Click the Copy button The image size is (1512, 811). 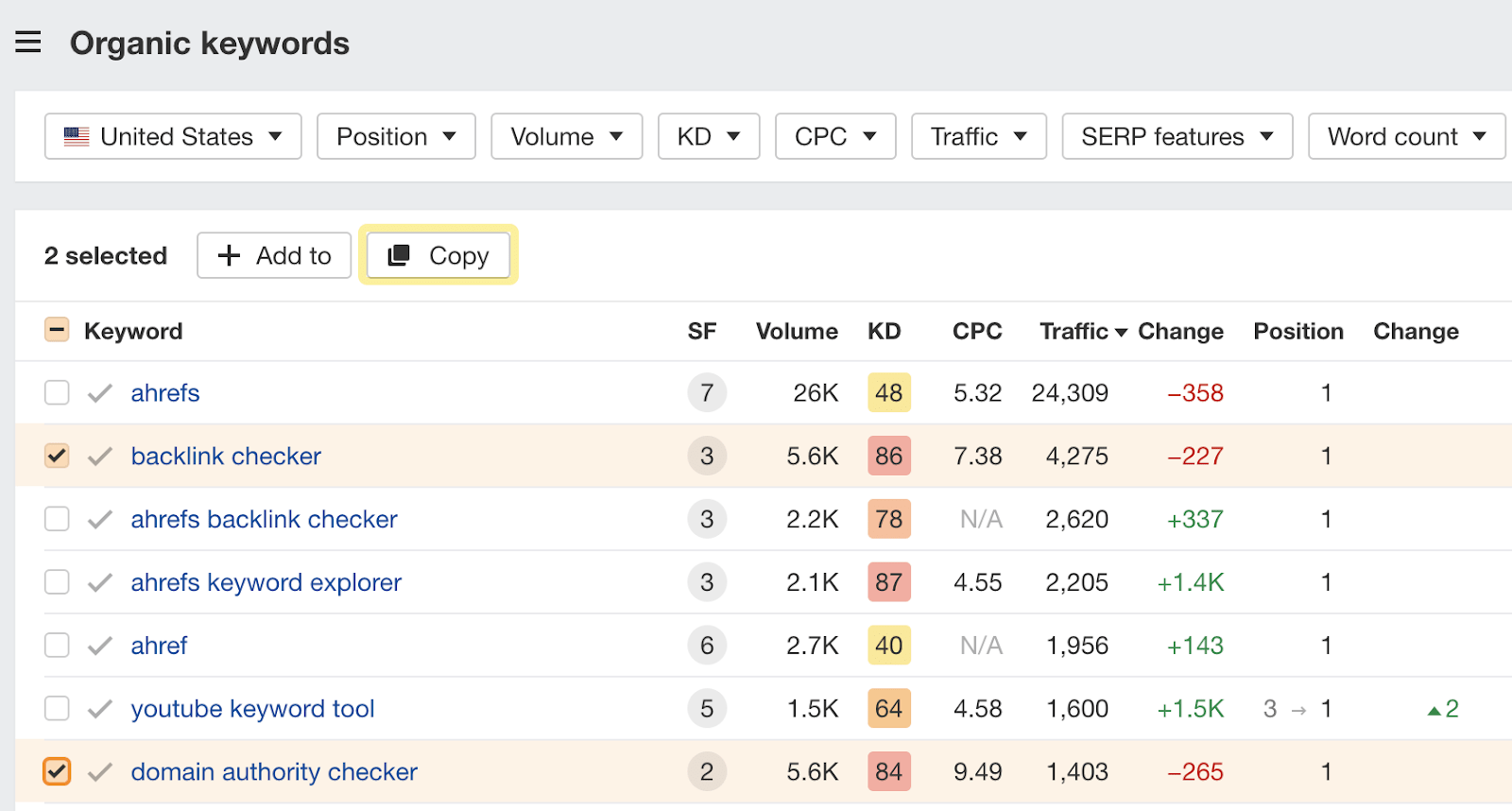pyautogui.click(x=438, y=256)
